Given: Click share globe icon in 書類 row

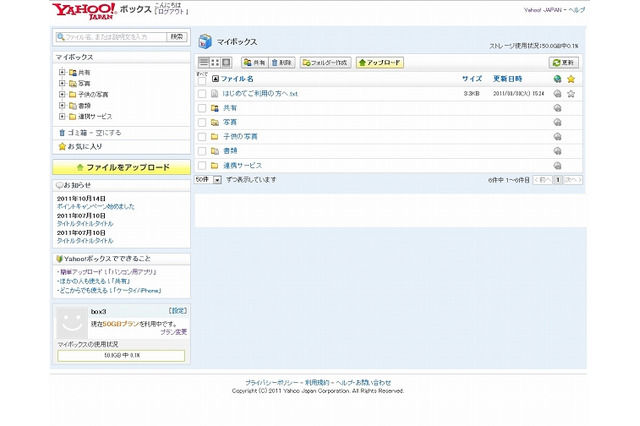Looking at the screenshot, I should [x=557, y=151].
